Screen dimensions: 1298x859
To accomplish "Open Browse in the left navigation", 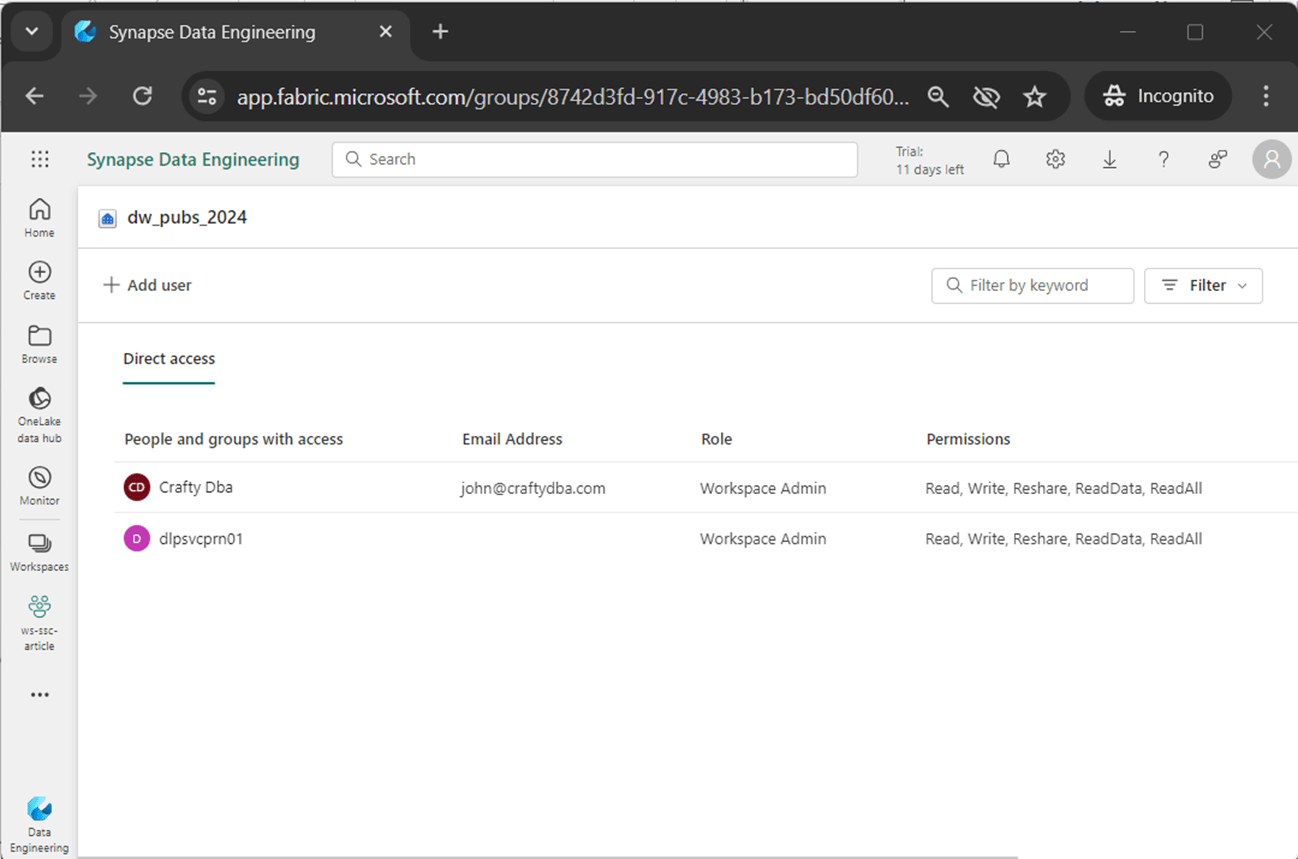I will (40, 344).
